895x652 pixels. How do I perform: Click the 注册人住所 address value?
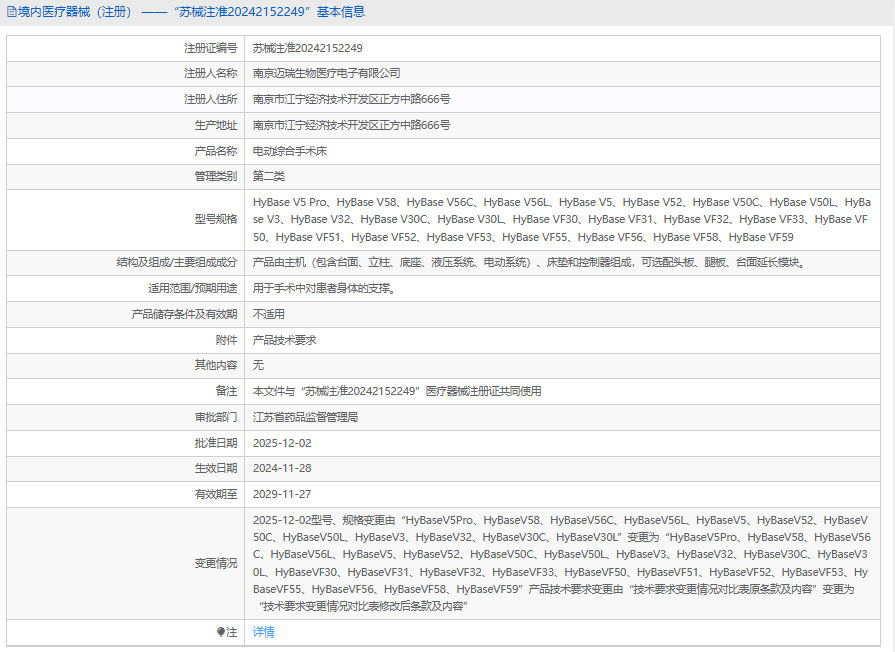[x=352, y=99]
